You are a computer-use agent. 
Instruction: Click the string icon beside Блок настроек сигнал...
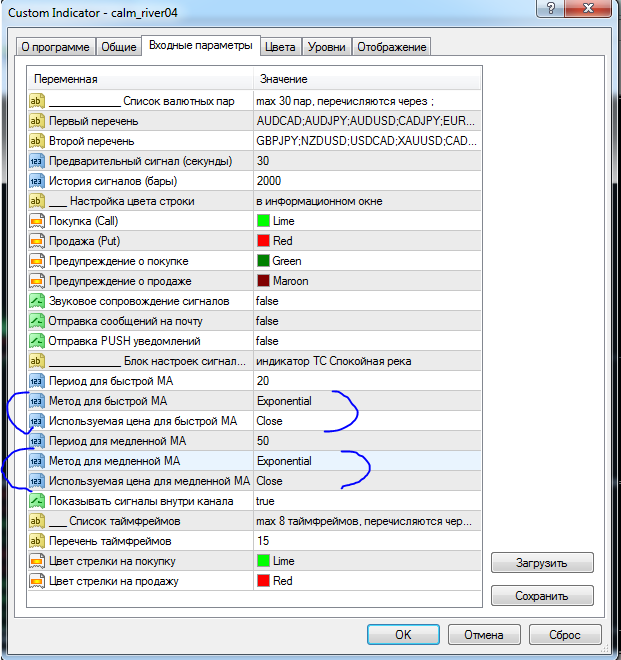pos(37,361)
